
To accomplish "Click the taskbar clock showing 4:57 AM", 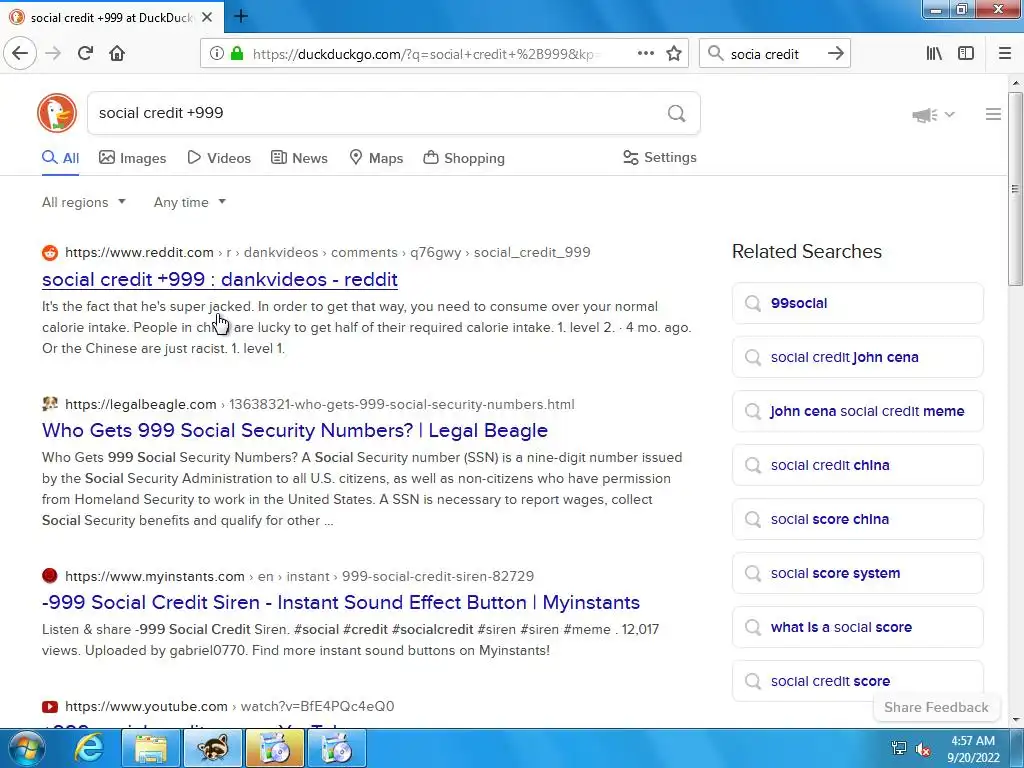I will pos(973,748).
